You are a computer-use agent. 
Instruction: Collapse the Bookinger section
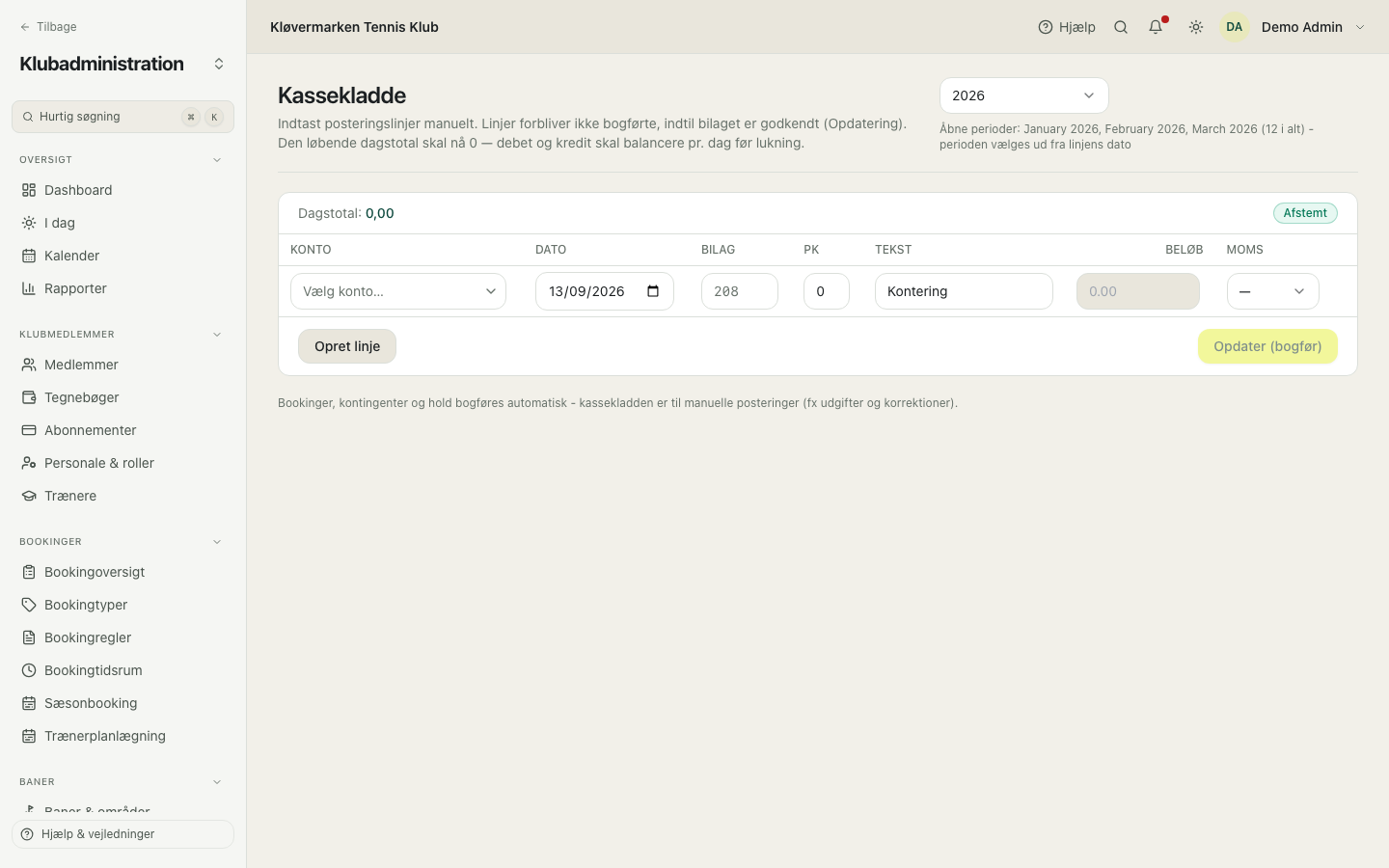(x=217, y=542)
